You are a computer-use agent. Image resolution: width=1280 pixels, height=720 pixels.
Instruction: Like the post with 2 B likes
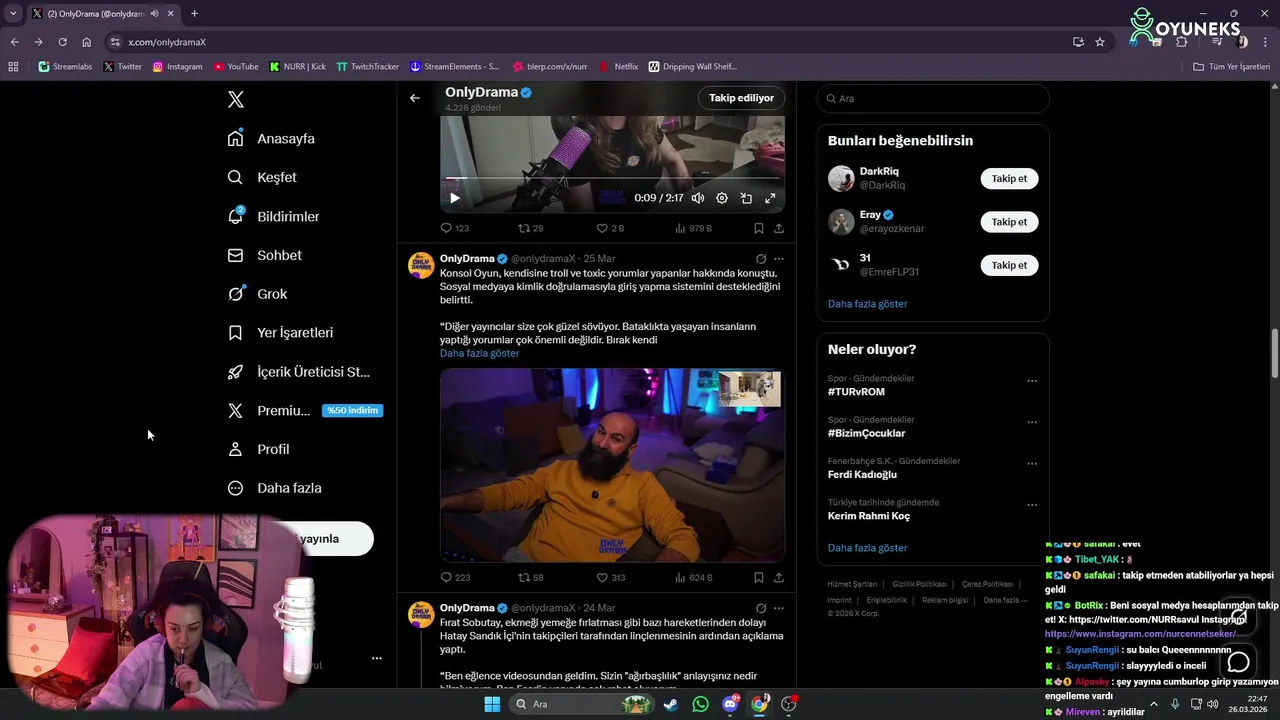(610, 228)
